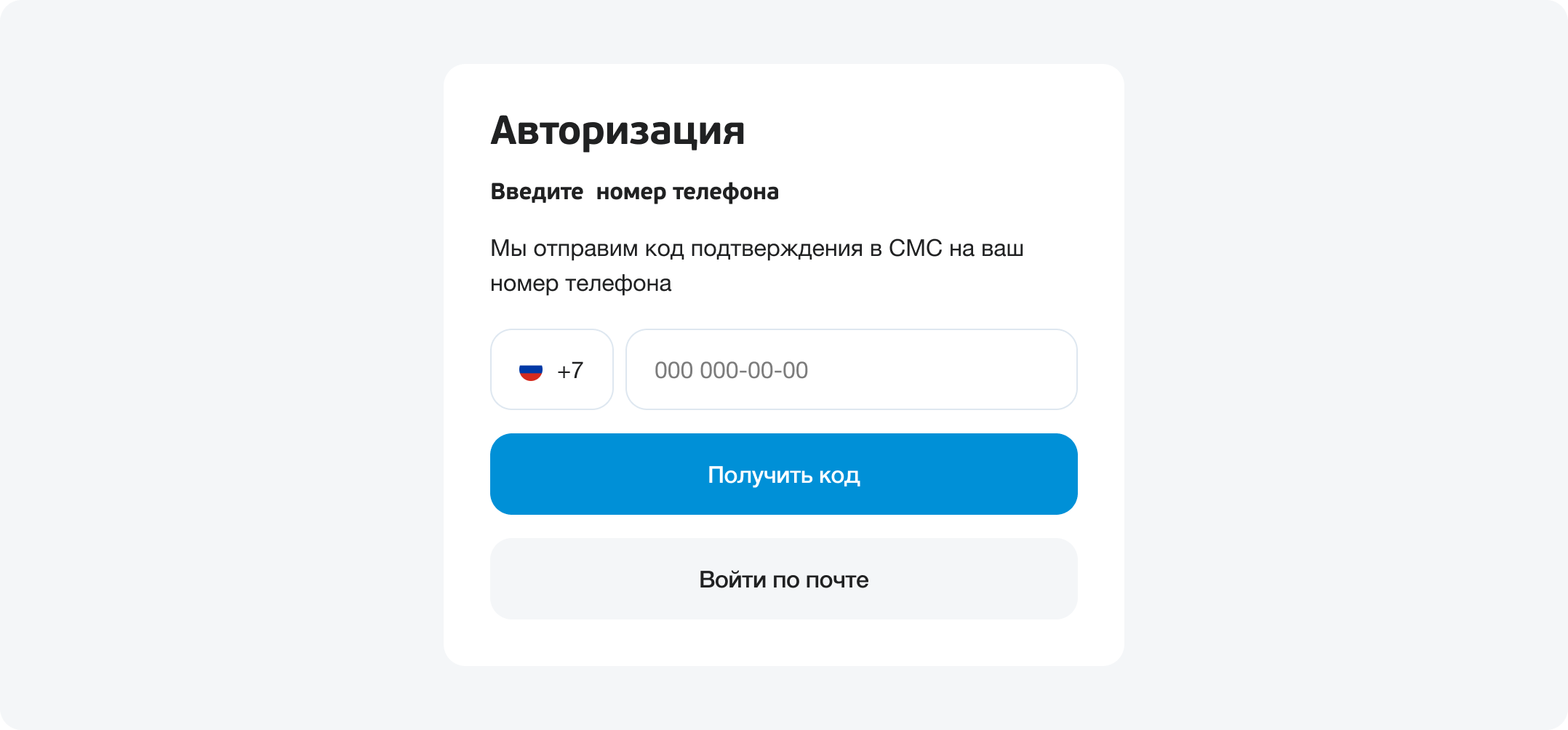Click the Russian flag icon
1568x730 pixels.
click(x=530, y=372)
